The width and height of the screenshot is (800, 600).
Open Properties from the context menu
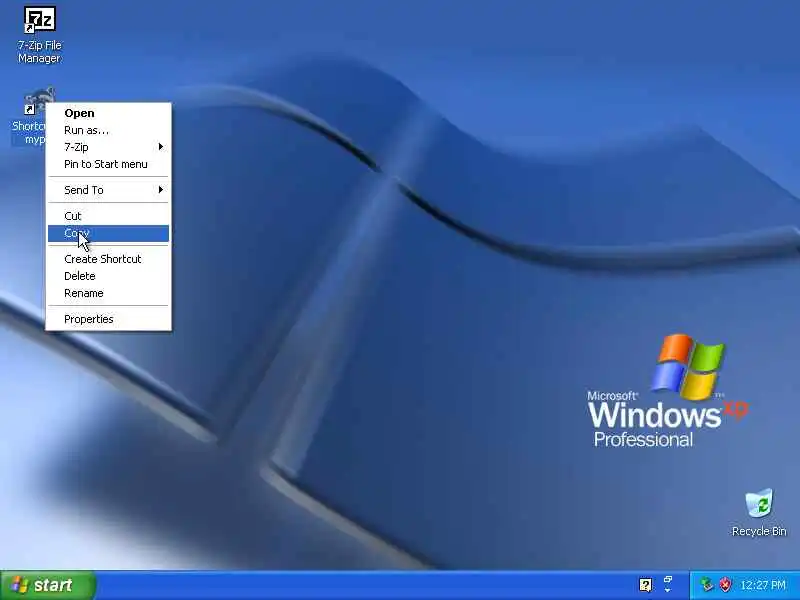(x=108, y=319)
